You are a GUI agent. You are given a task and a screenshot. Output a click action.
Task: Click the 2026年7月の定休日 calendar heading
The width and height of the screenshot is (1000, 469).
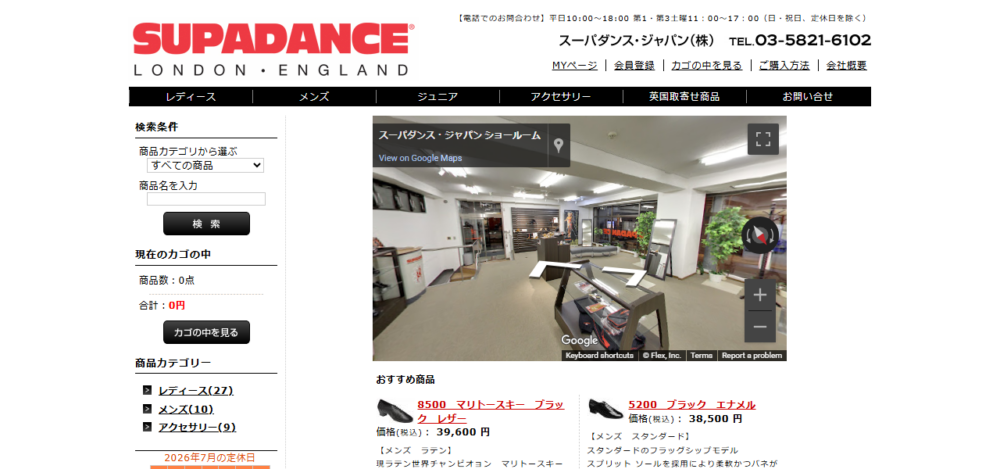(x=209, y=458)
